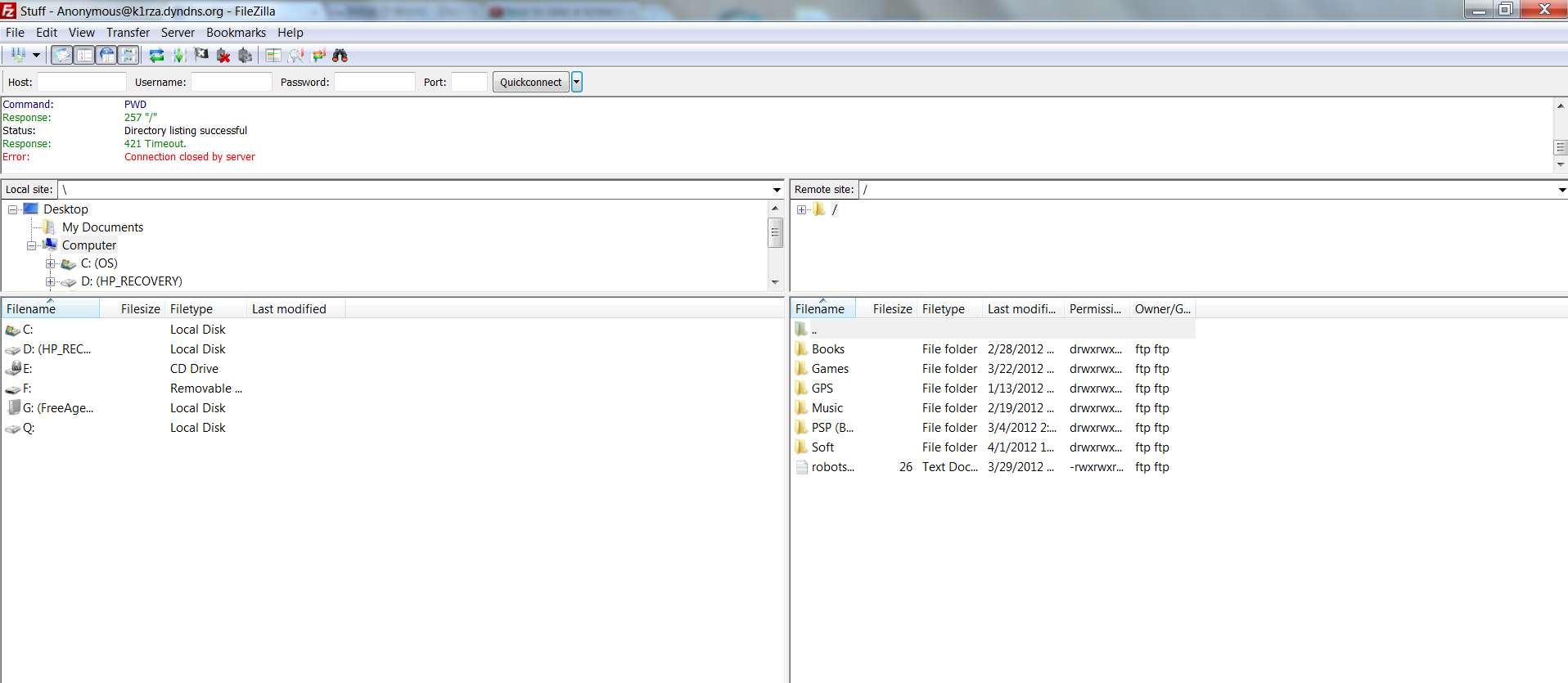Toggle the transfer queue display
This screenshot has height=683, width=1568.
128,55
